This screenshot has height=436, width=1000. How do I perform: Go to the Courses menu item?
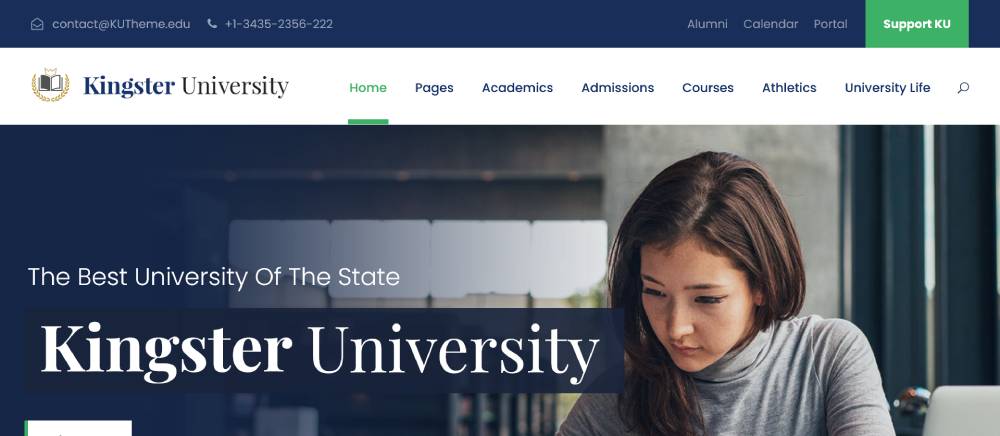708,88
